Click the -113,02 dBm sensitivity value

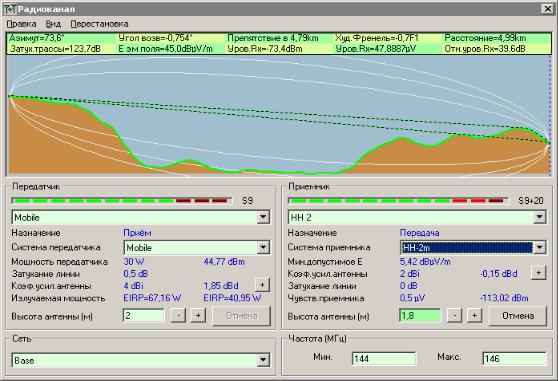click(504, 298)
